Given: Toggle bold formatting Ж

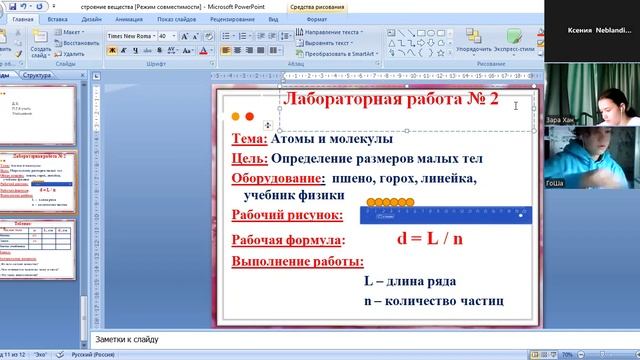Looking at the screenshot, I should pos(112,50).
